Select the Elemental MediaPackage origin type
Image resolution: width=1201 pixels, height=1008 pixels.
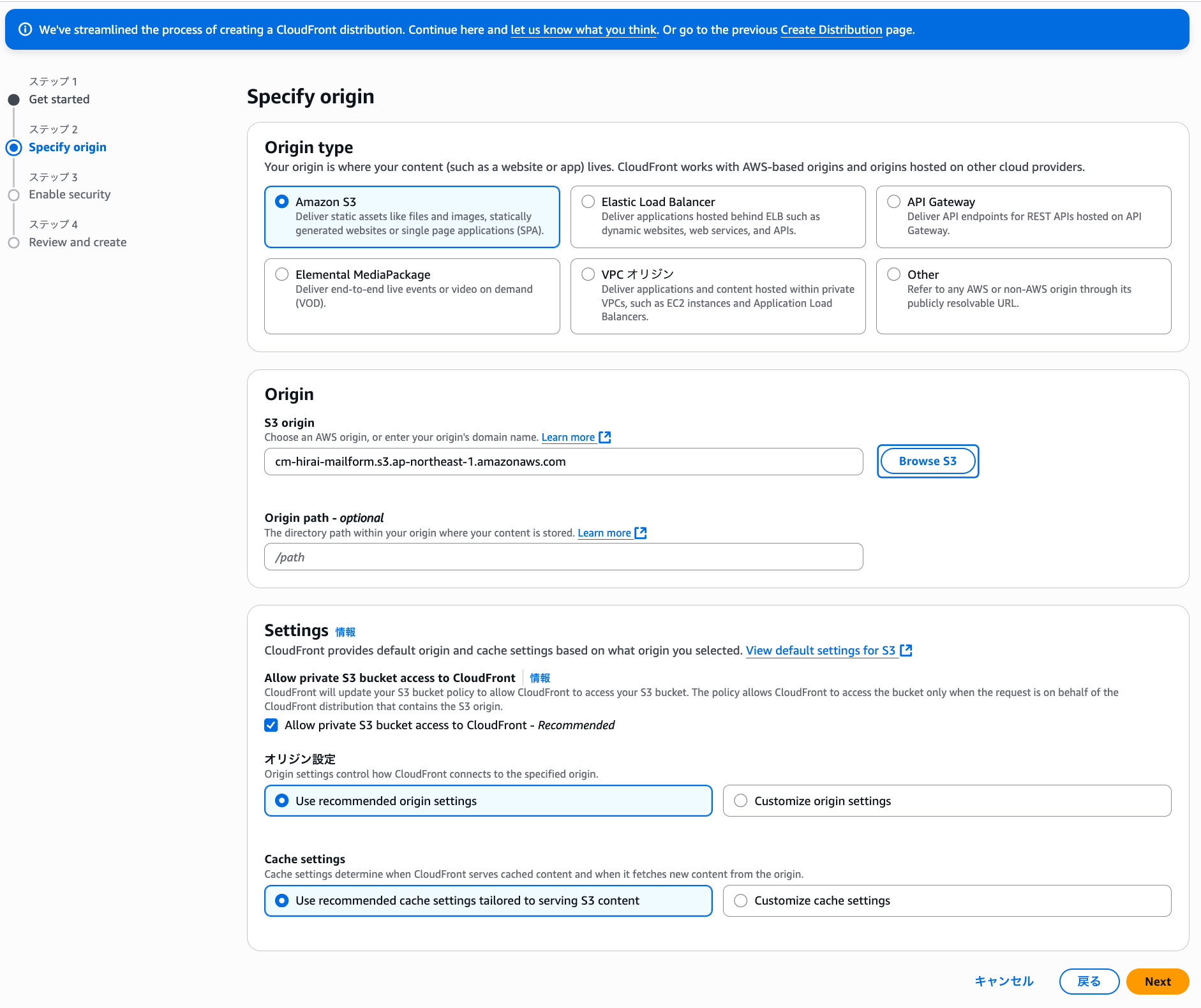412,296
